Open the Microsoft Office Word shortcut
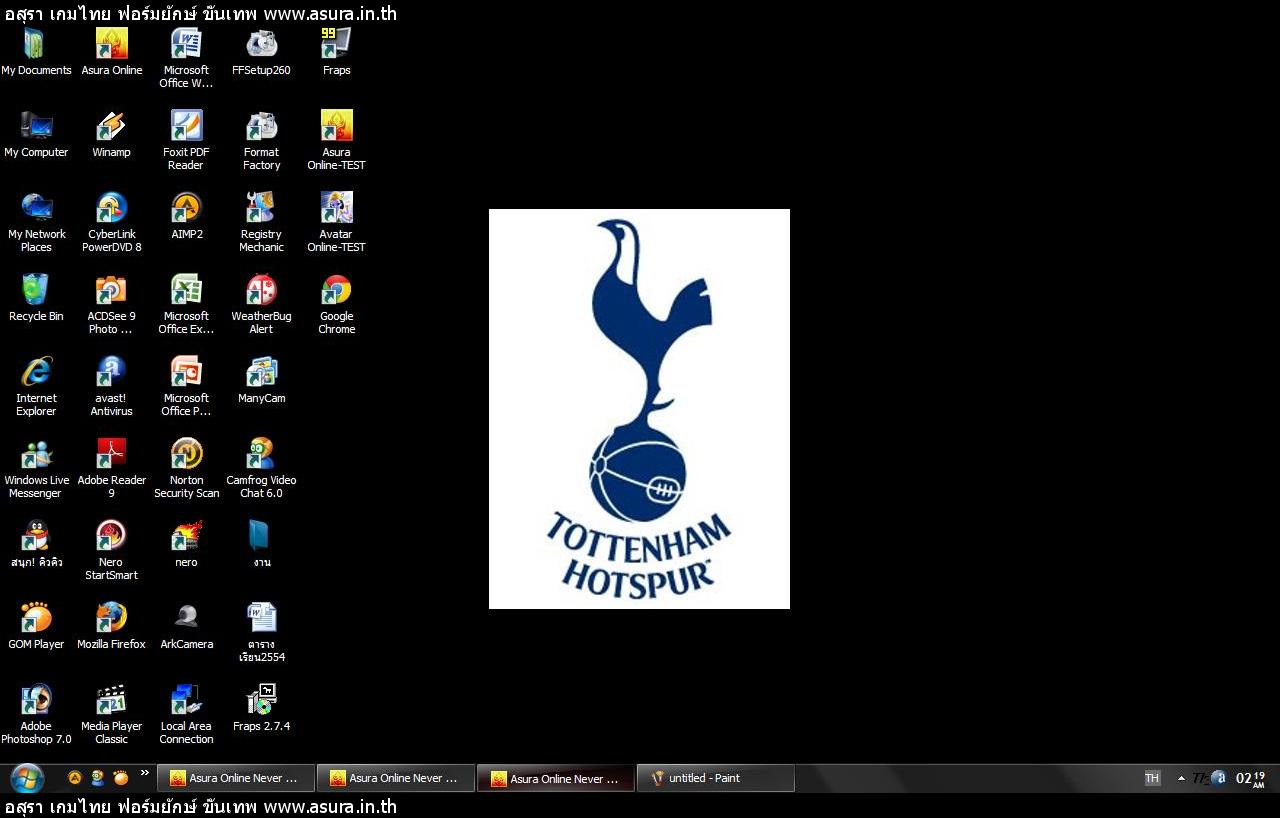 coord(186,58)
